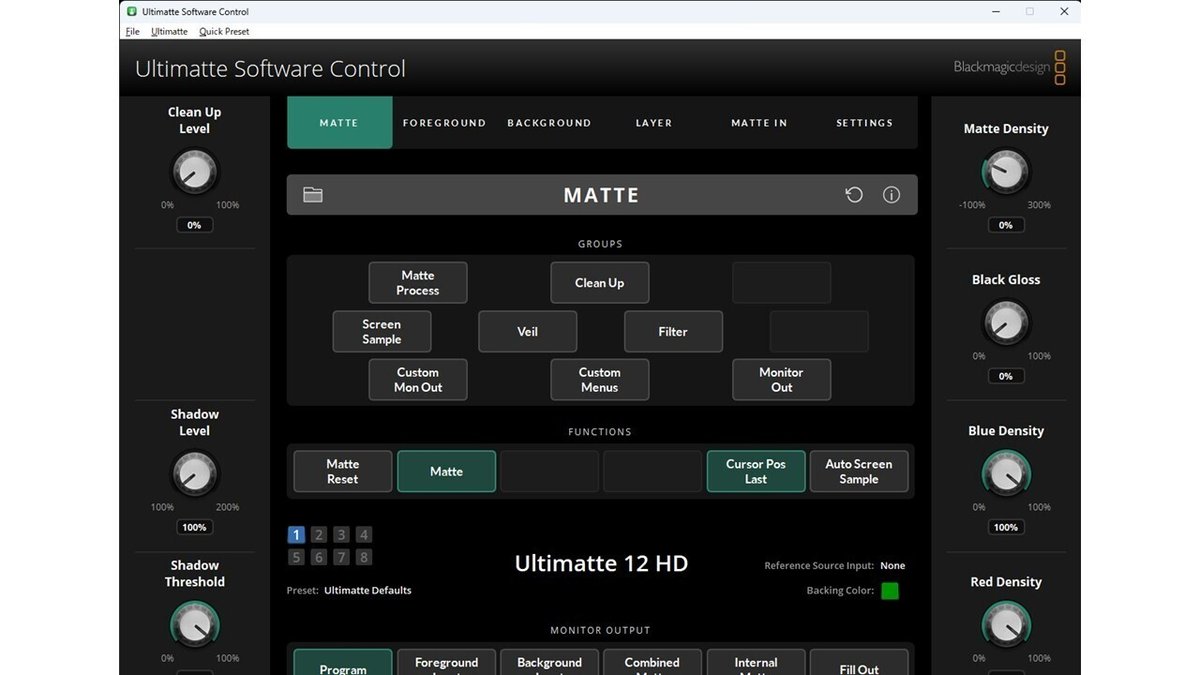Select Background monitor output
Viewport: 1200px width, 675px height.
click(549, 662)
